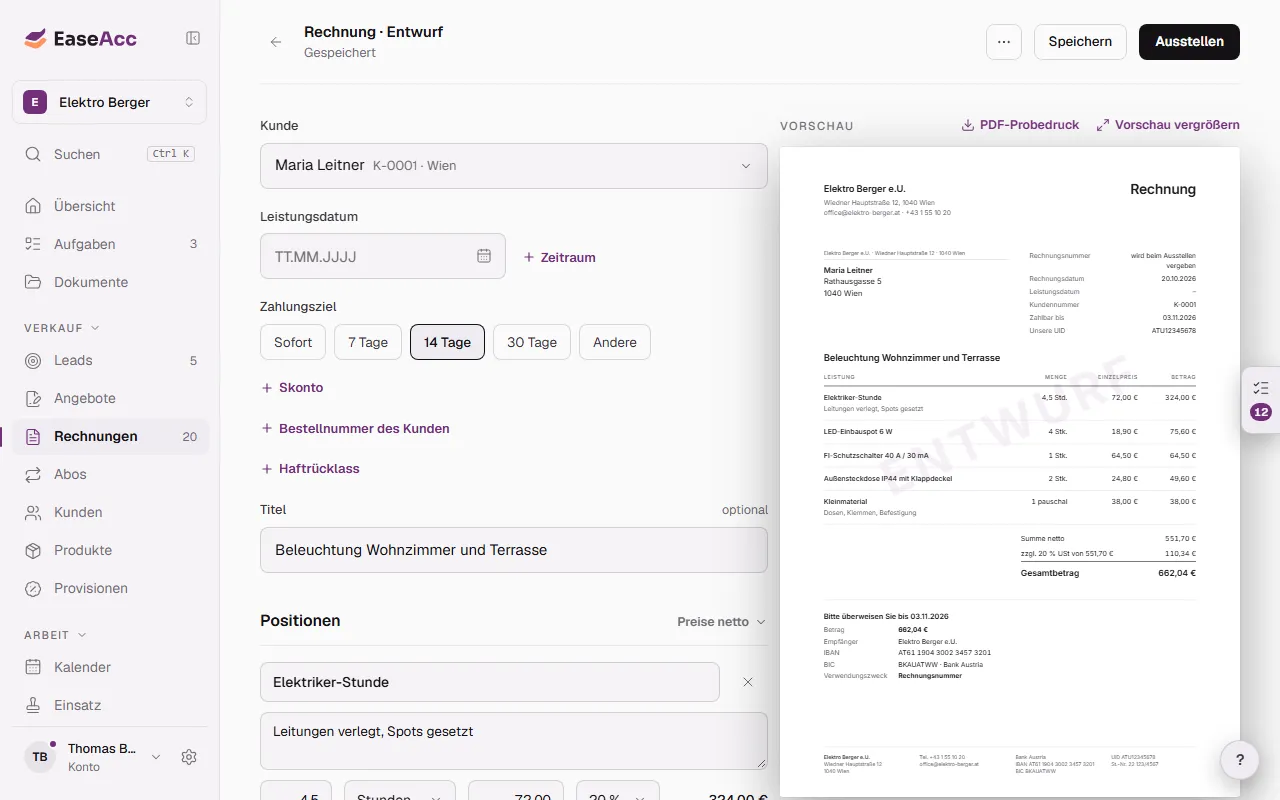The image size is (1280, 800).
Task: Add Skonto to the invoice
Action: [292, 387]
